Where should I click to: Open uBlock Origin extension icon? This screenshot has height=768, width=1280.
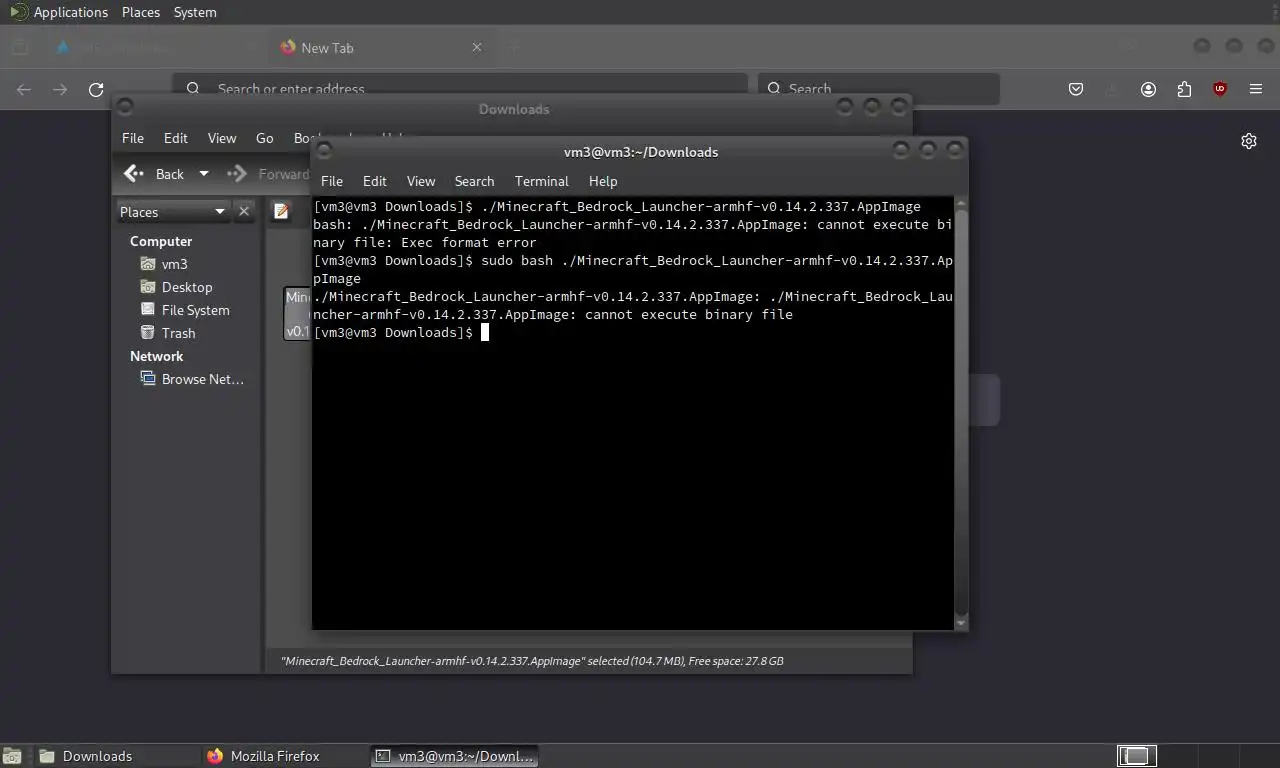pos(1220,89)
